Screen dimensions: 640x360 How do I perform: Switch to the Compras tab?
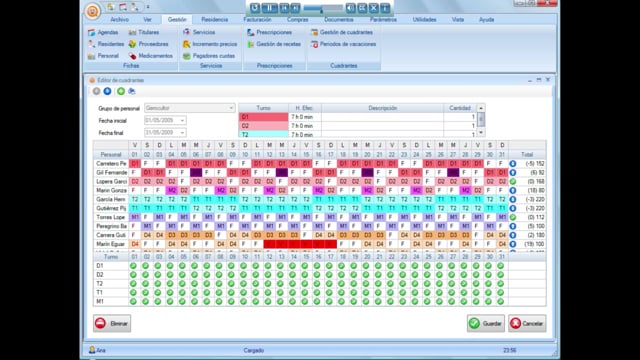pyautogui.click(x=298, y=20)
